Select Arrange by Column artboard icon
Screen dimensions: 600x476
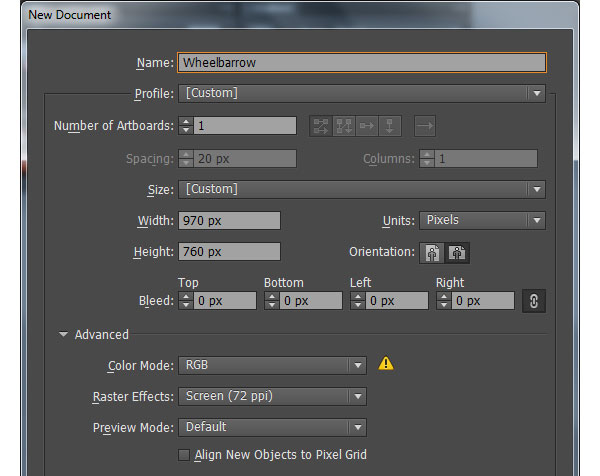coord(390,126)
